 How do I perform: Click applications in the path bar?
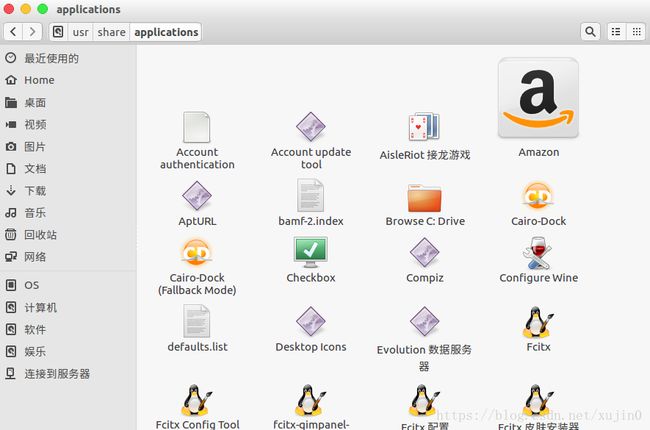[x=166, y=32]
